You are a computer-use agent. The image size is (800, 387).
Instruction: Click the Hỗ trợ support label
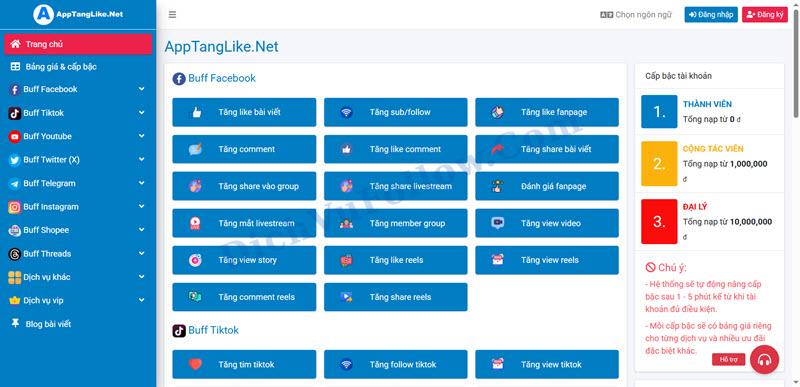click(x=729, y=359)
